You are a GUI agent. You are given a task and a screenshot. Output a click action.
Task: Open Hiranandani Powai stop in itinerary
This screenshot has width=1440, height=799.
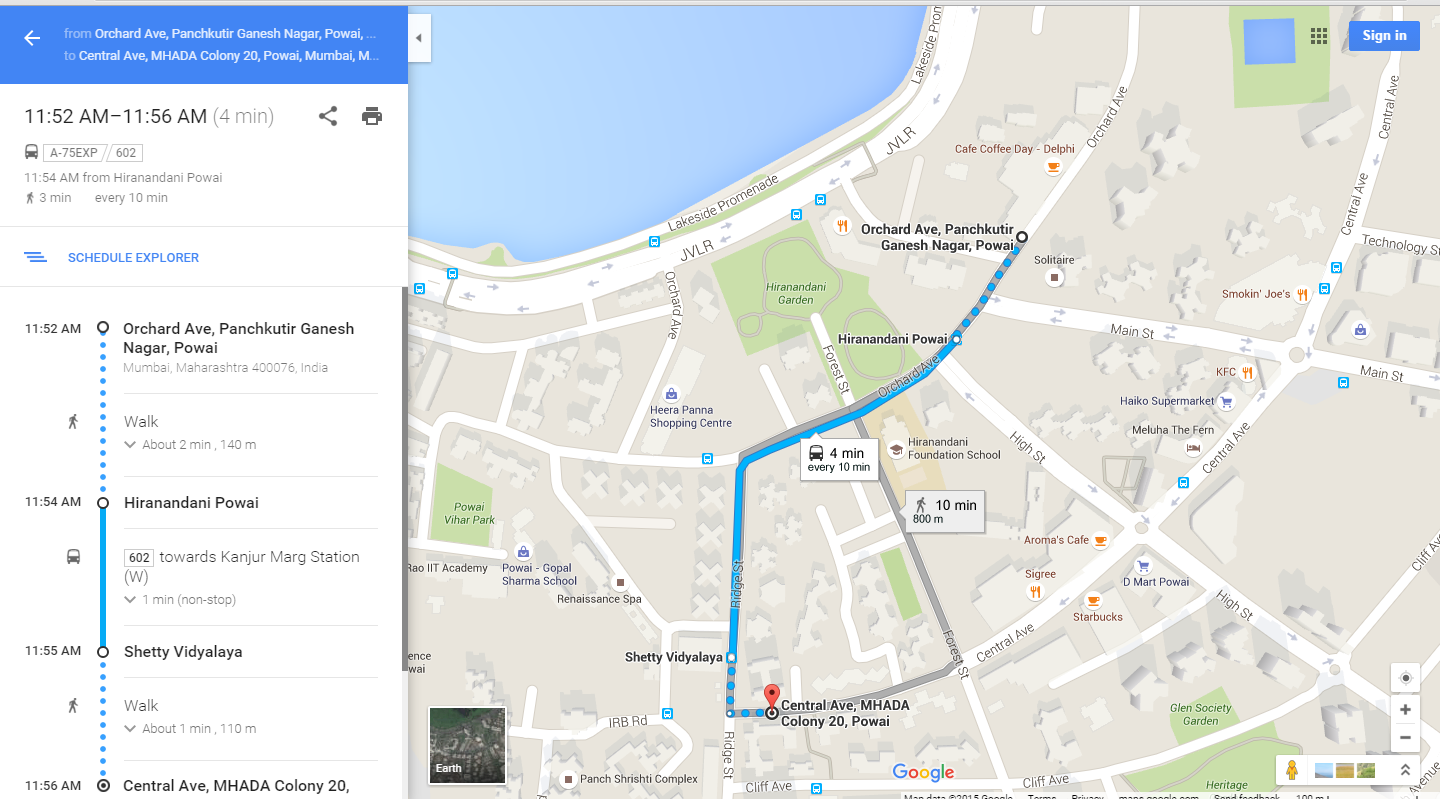pos(191,502)
